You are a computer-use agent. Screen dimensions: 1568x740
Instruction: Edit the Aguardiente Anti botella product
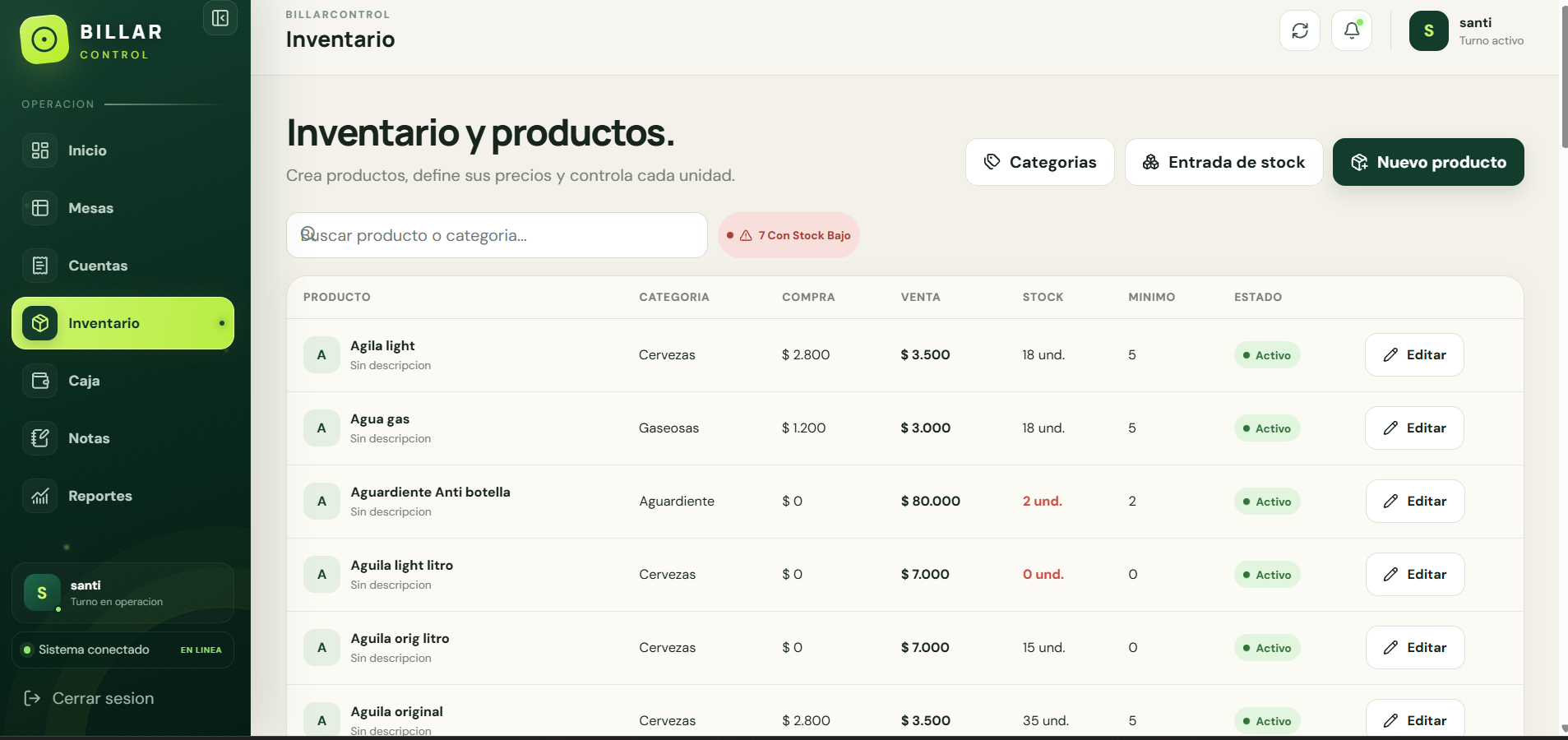coord(1415,502)
